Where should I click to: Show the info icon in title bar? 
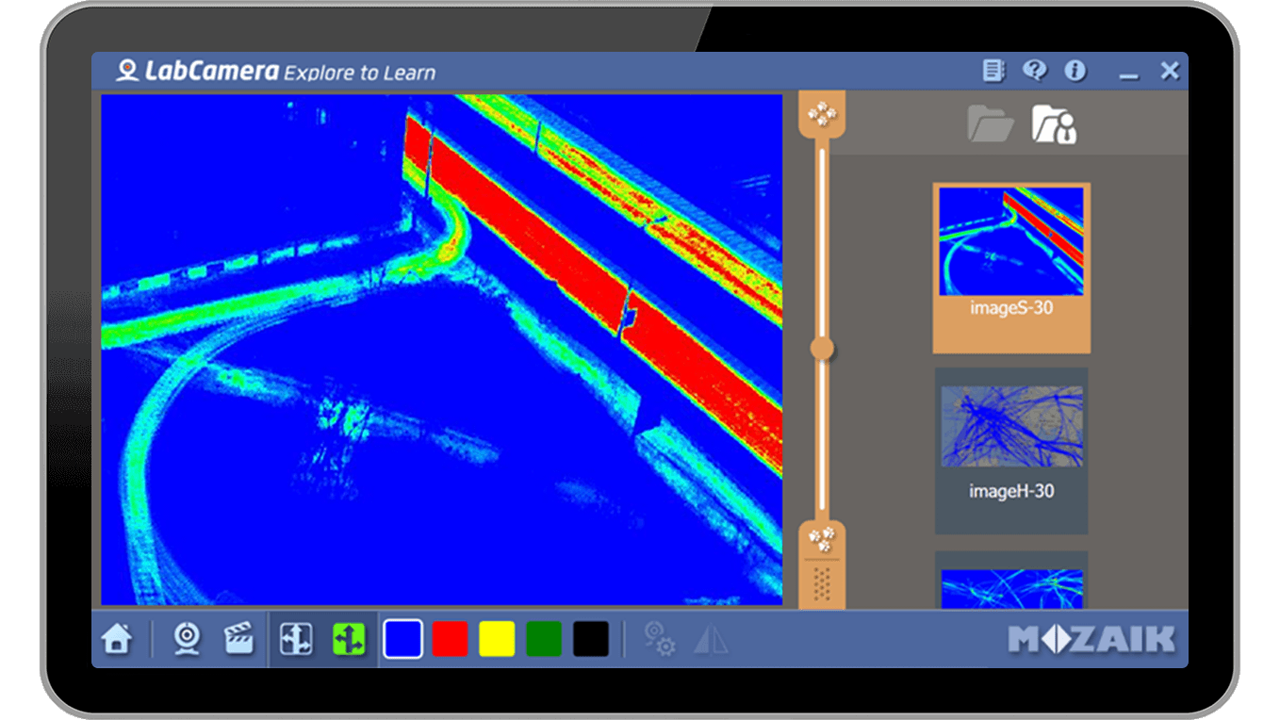(1075, 71)
